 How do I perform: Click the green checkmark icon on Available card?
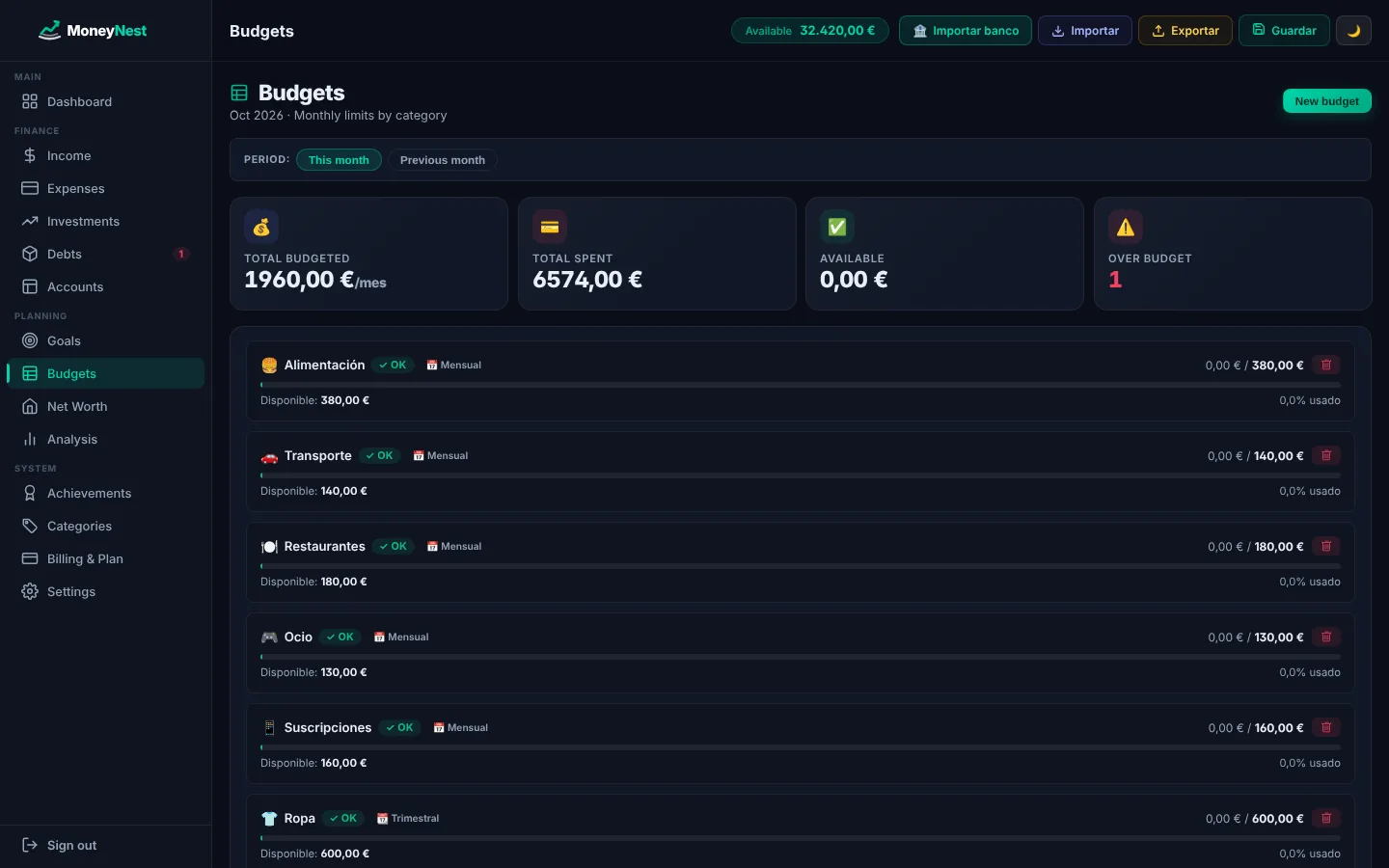(x=837, y=227)
